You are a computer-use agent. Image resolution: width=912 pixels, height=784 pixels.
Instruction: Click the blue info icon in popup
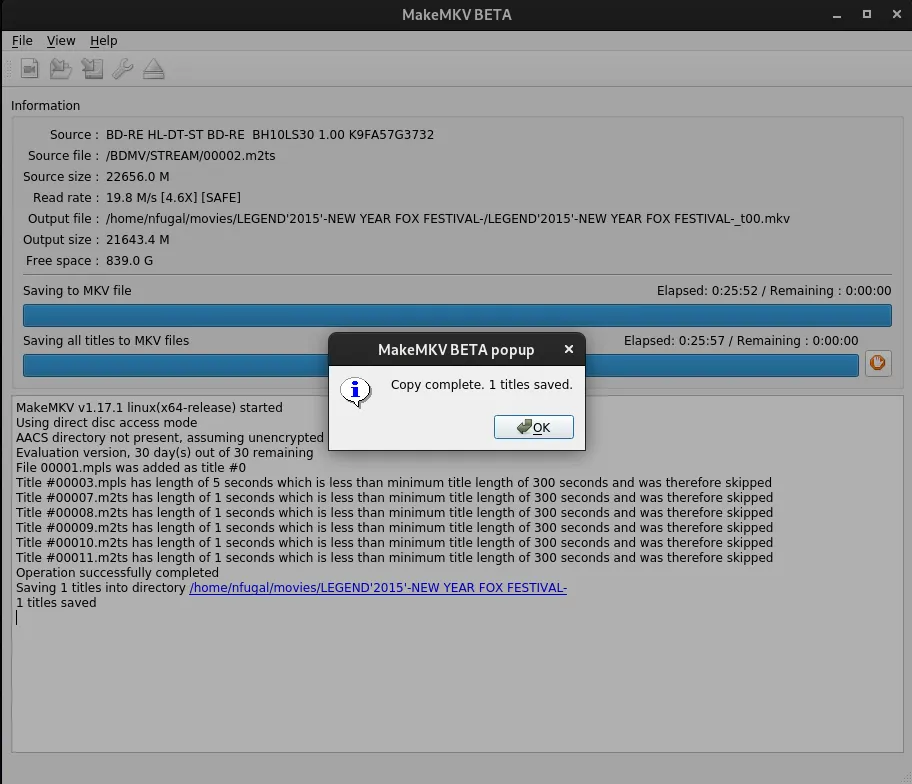[x=355, y=390]
